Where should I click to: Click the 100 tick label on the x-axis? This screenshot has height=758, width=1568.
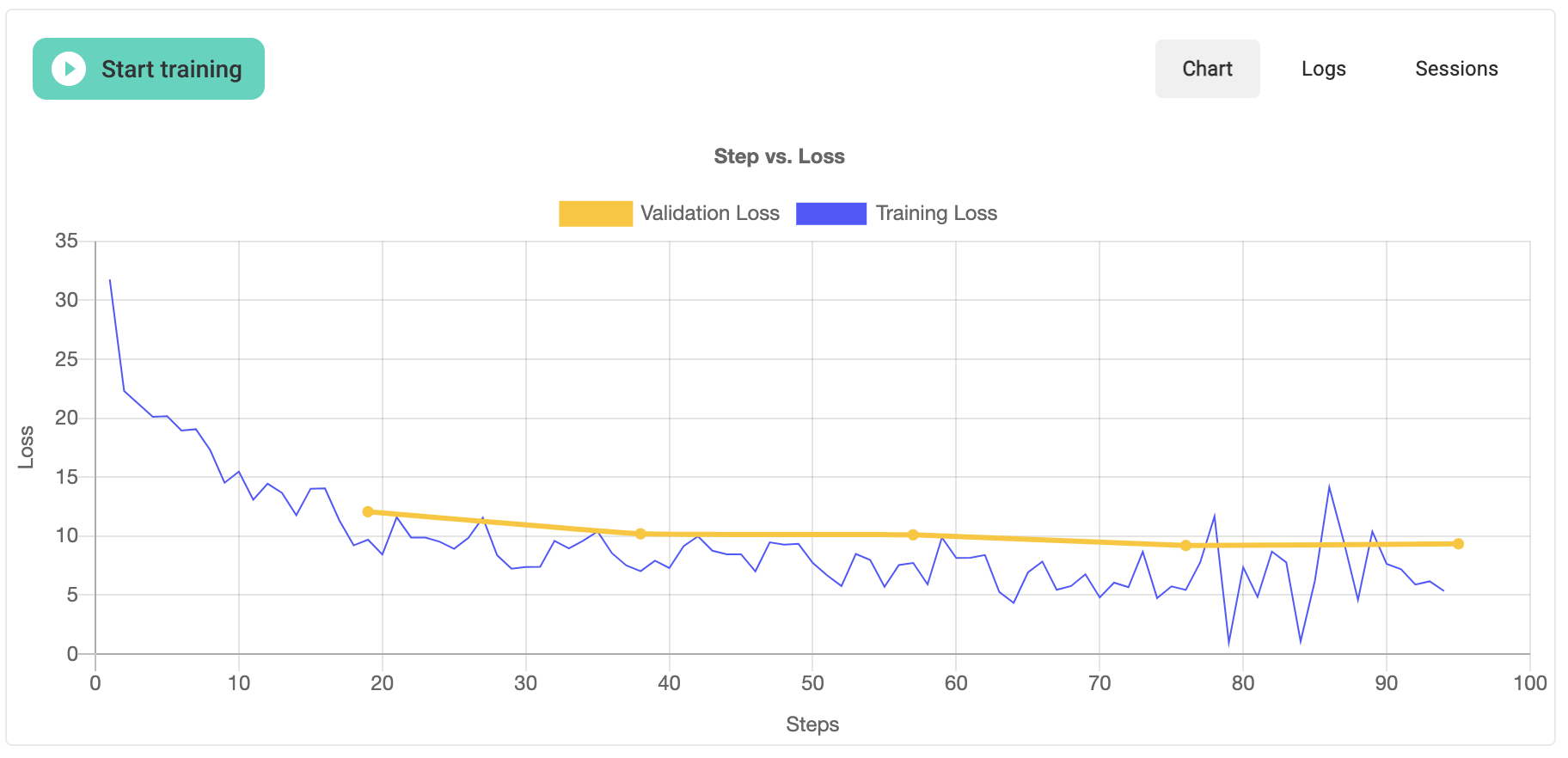[x=1529, y=683]
